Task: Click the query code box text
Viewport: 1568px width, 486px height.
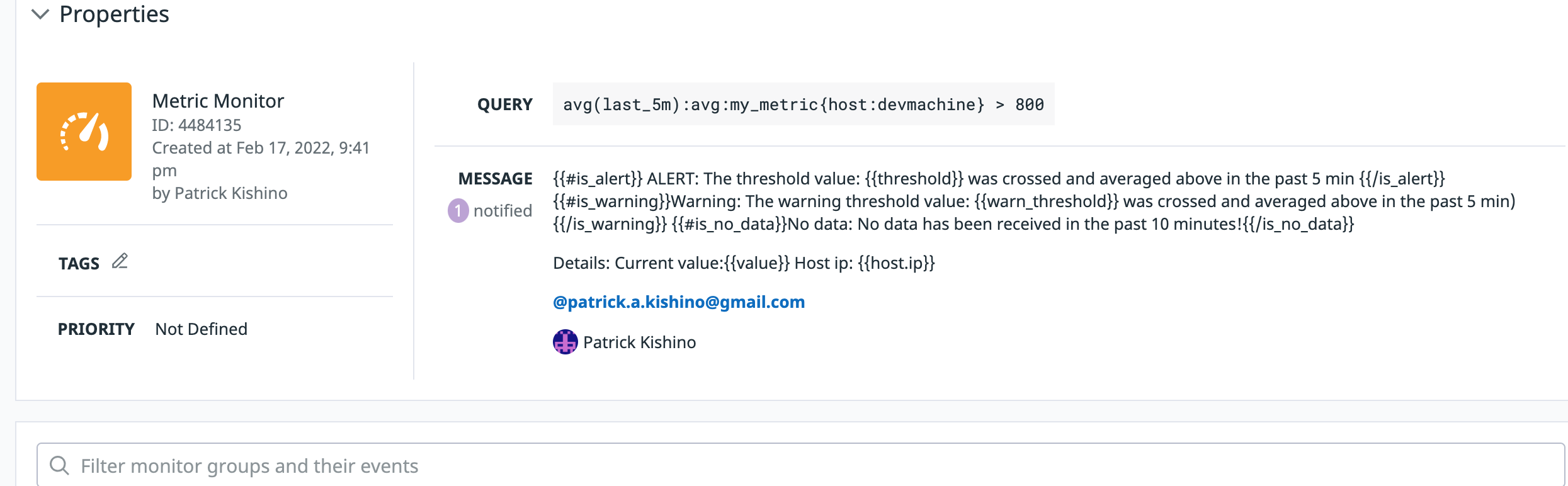Action: coord(804,104)
